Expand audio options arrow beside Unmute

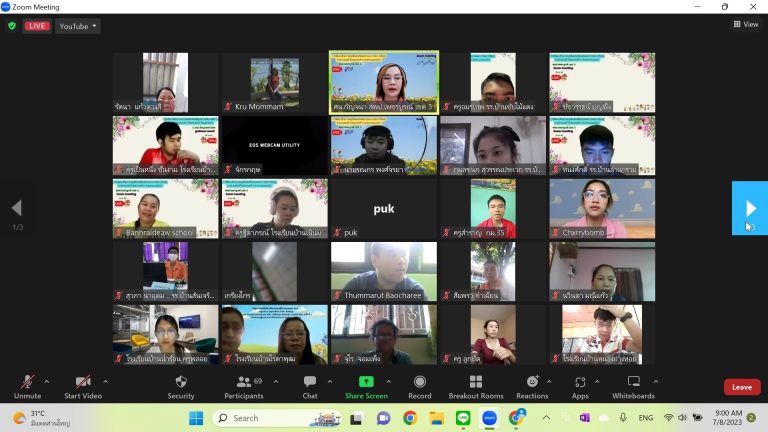tap(47, 381)
